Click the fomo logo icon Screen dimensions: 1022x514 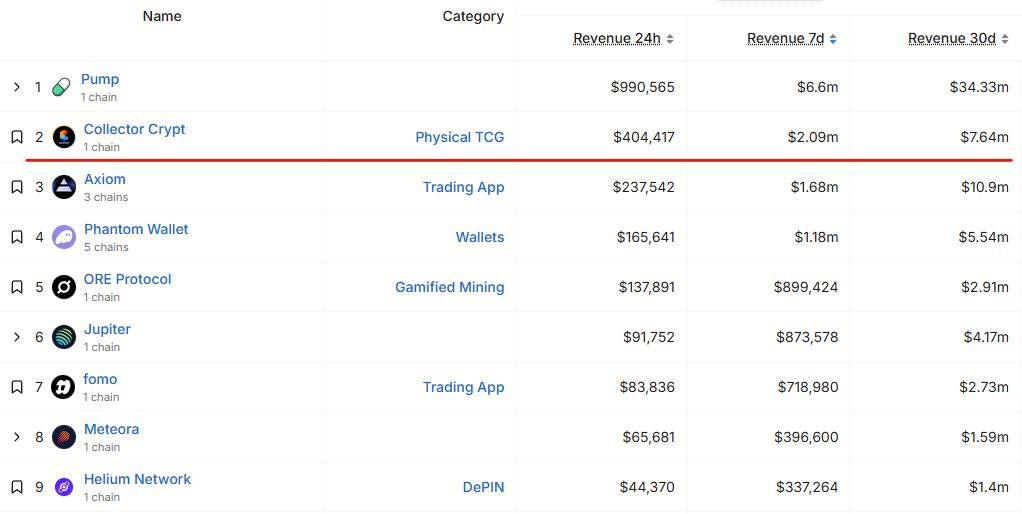(63, 387)
